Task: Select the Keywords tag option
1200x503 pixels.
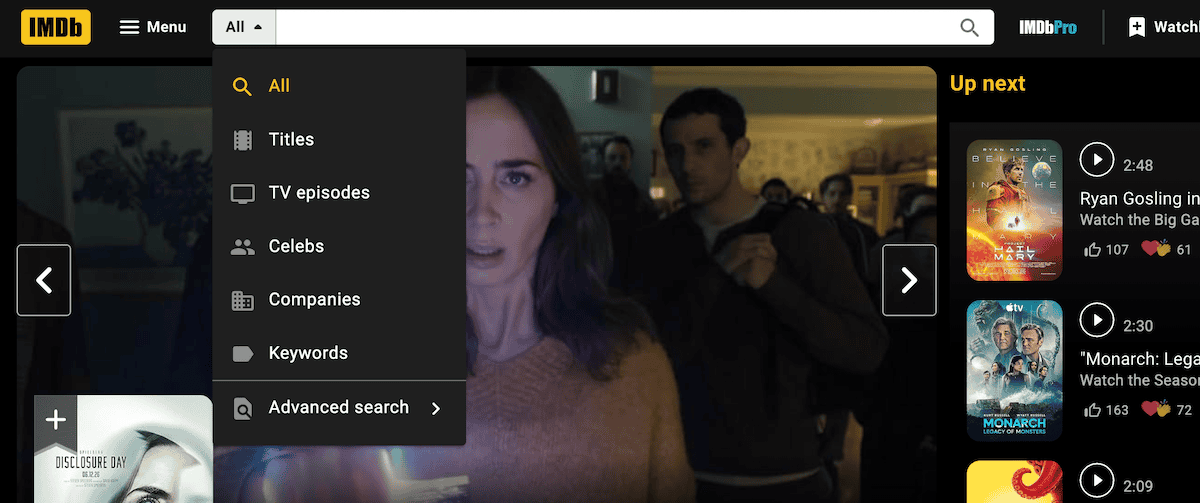Action: click(308, 353)
